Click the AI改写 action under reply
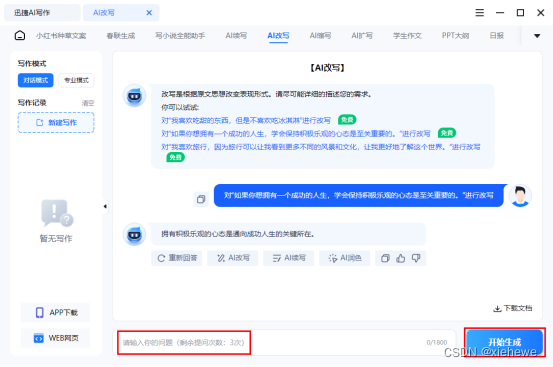The width and height of the screenshot is (553, 367). (x=233, y=258)
